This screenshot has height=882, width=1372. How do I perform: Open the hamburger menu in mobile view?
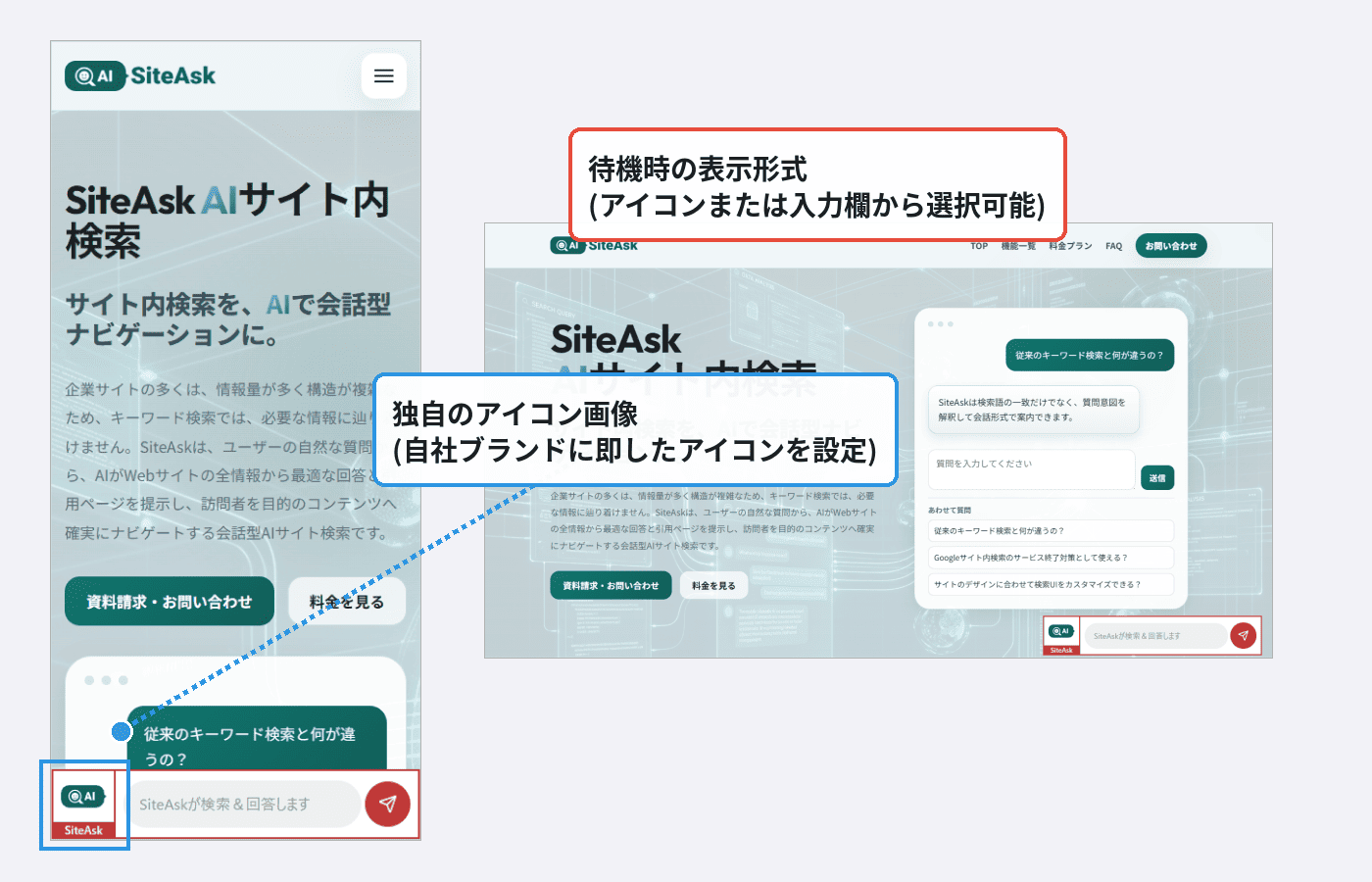[x=384, y=75]
